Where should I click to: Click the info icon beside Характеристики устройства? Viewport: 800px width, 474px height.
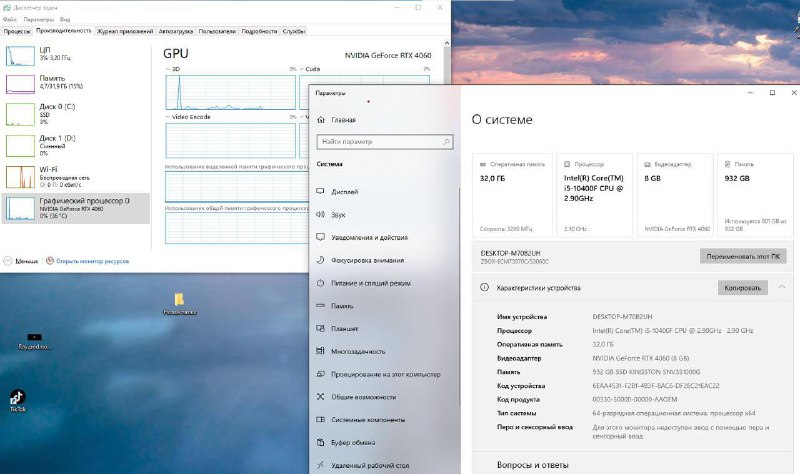(484, 287)
